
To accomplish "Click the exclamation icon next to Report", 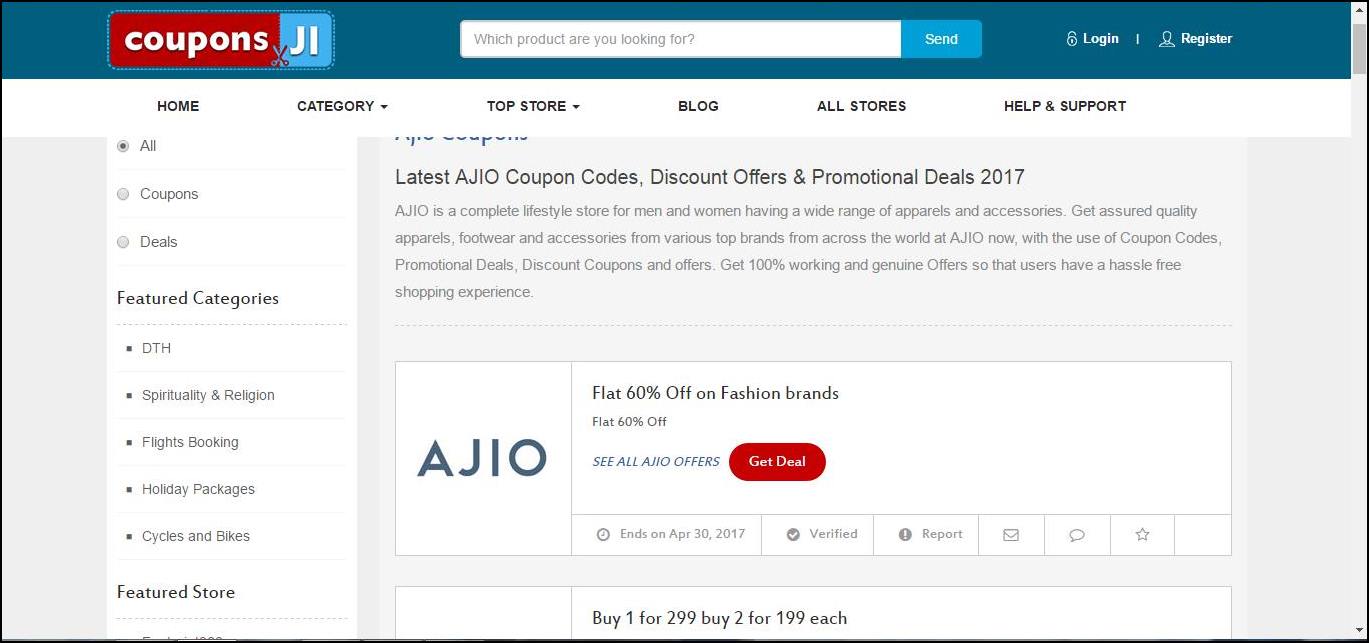I will click(905, 535).
